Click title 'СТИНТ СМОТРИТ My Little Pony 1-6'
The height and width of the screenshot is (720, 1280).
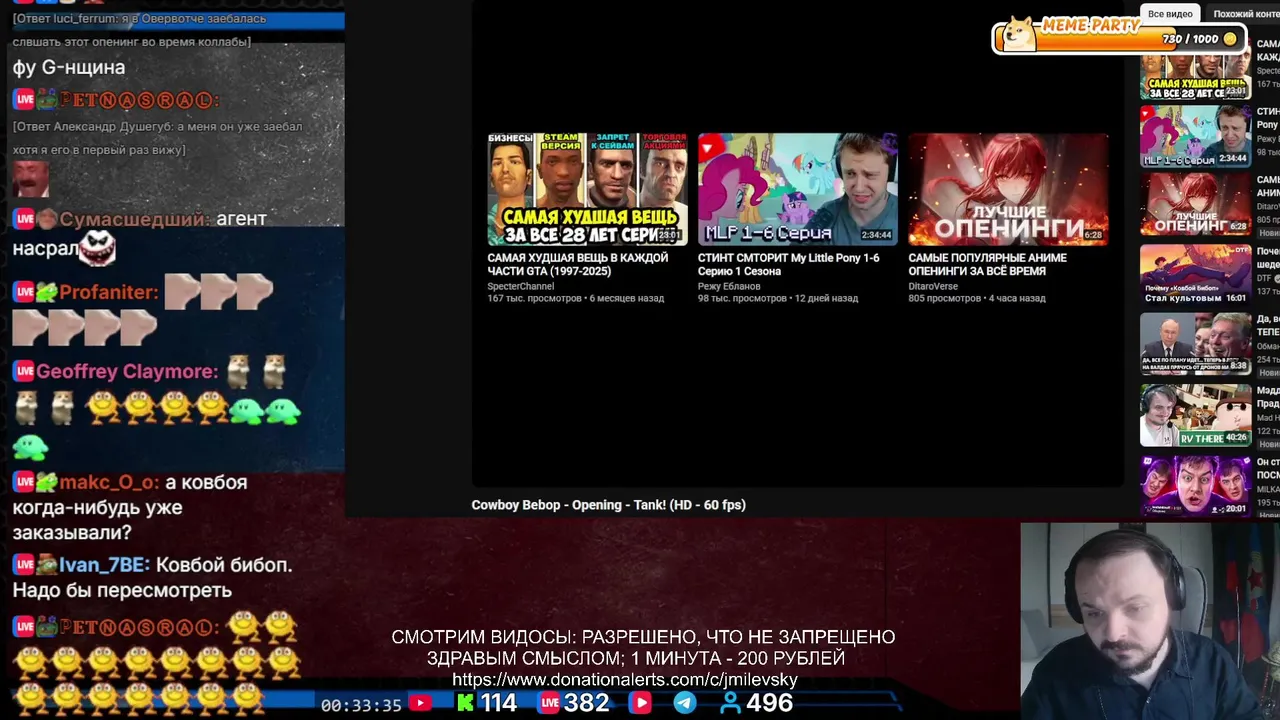788,264
